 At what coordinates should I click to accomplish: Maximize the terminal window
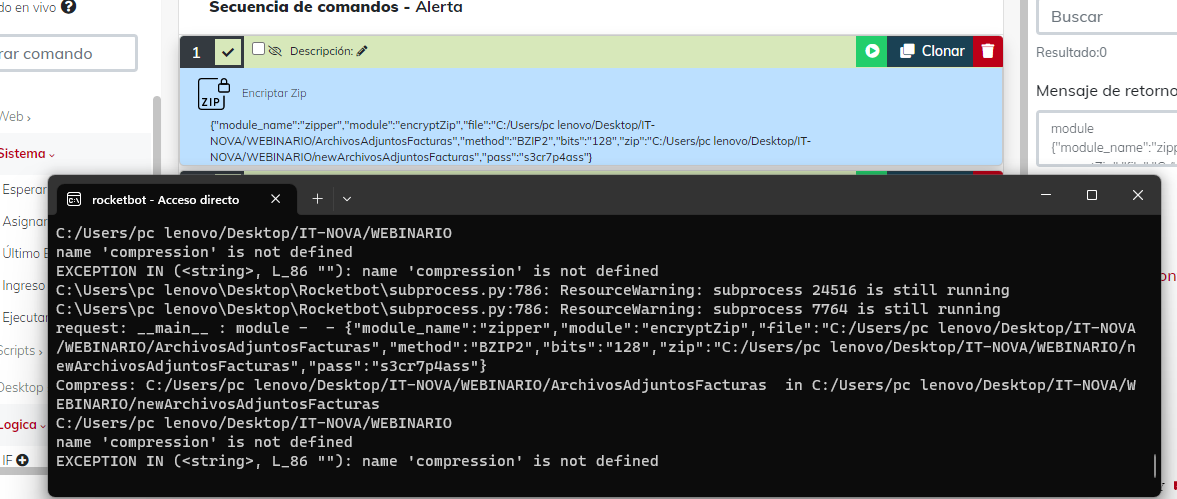pyautogui.click(x=1092, y=195)
